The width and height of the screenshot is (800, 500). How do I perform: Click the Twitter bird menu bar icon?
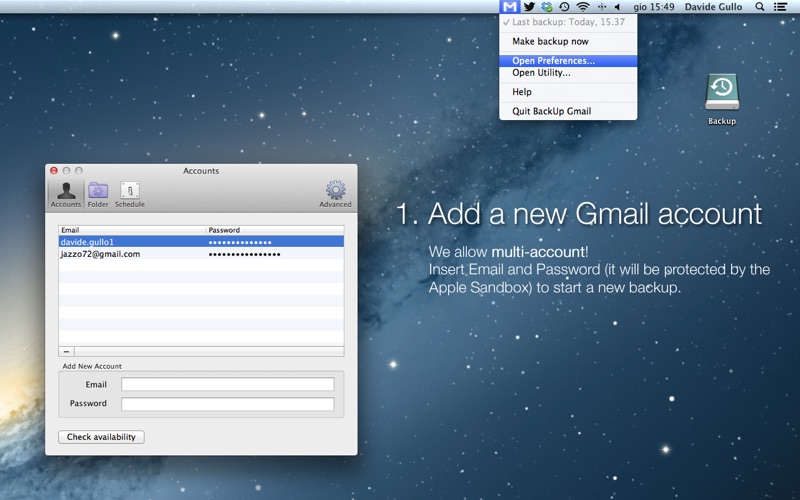pyautogui.click(x=529, y=7)
